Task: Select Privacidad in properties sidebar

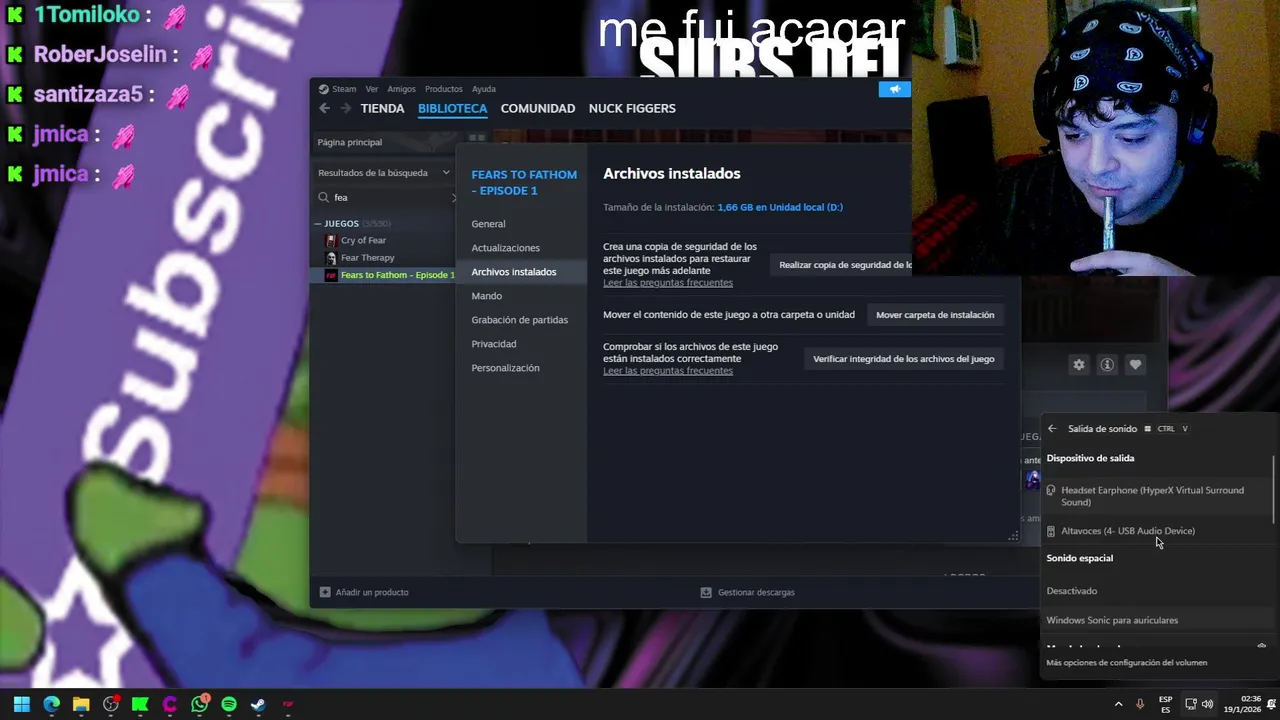Action: (x=521, y=344)
